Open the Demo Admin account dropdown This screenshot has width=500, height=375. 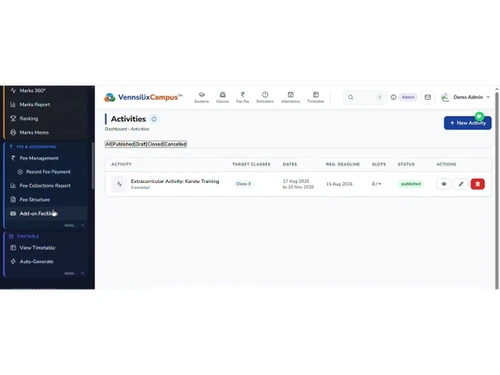click(x=465, y=97)
